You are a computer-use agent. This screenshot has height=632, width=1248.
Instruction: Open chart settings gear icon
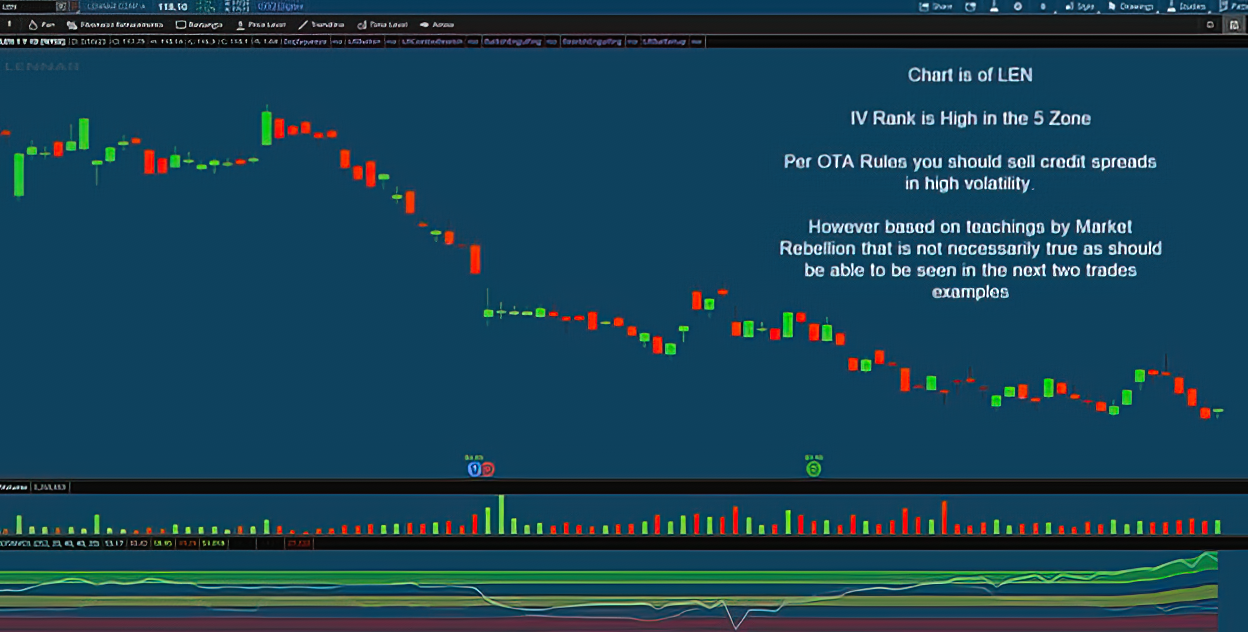(x=1017, y=6)
